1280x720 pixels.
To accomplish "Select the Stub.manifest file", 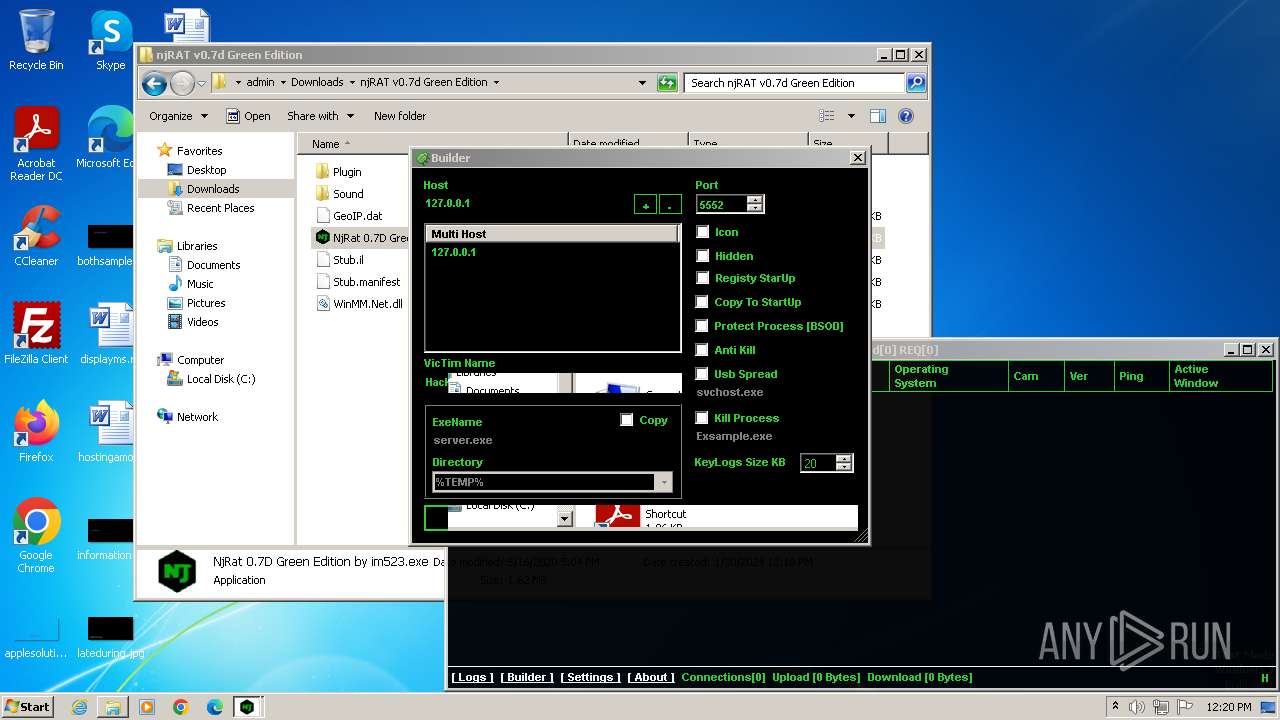I will [x=358, y=282].
